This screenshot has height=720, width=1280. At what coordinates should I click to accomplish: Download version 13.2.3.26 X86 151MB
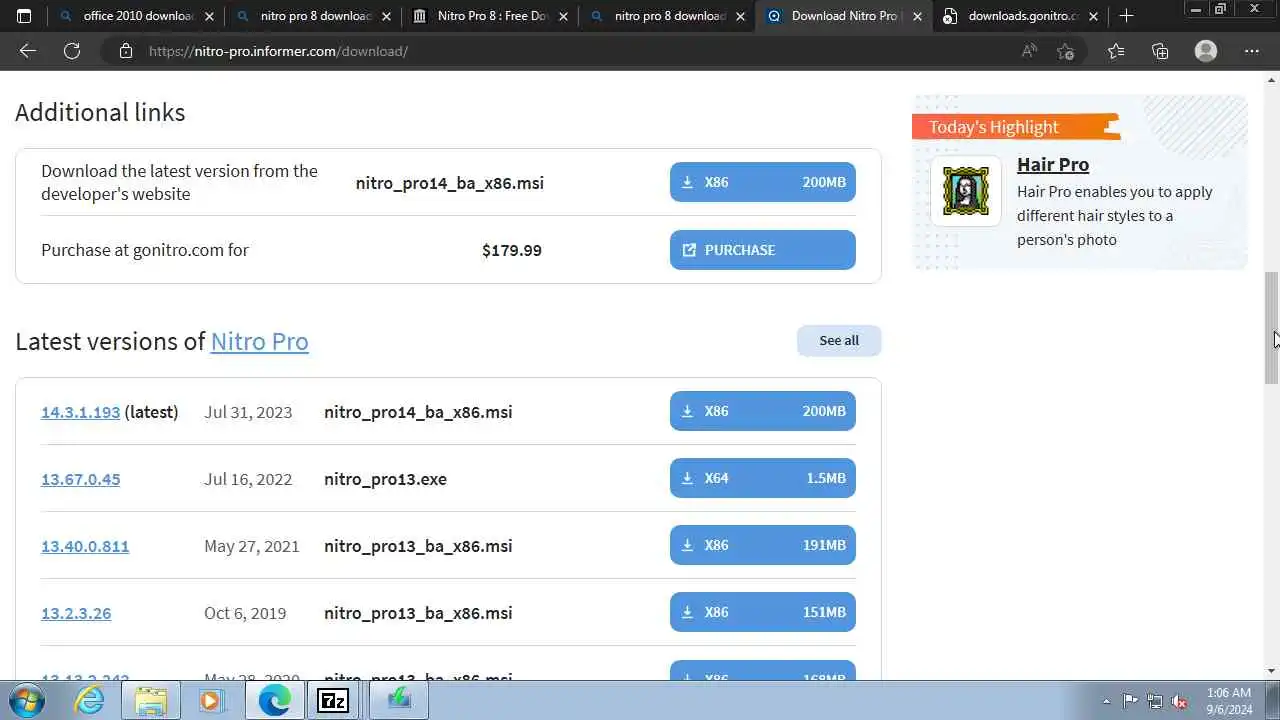763,612
